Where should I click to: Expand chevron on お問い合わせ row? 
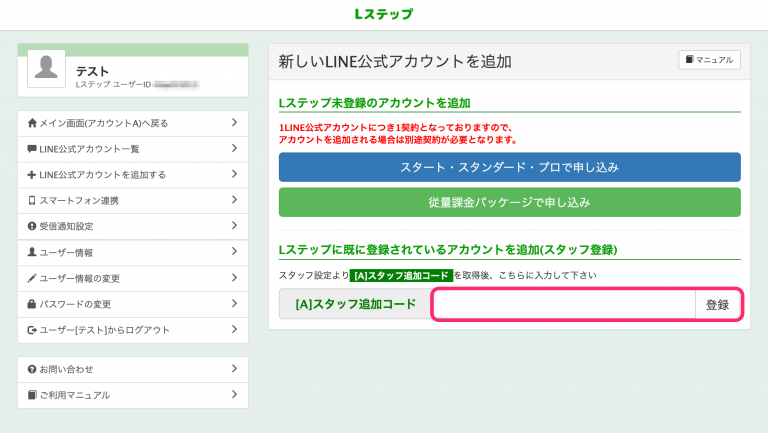click(234, 368)
